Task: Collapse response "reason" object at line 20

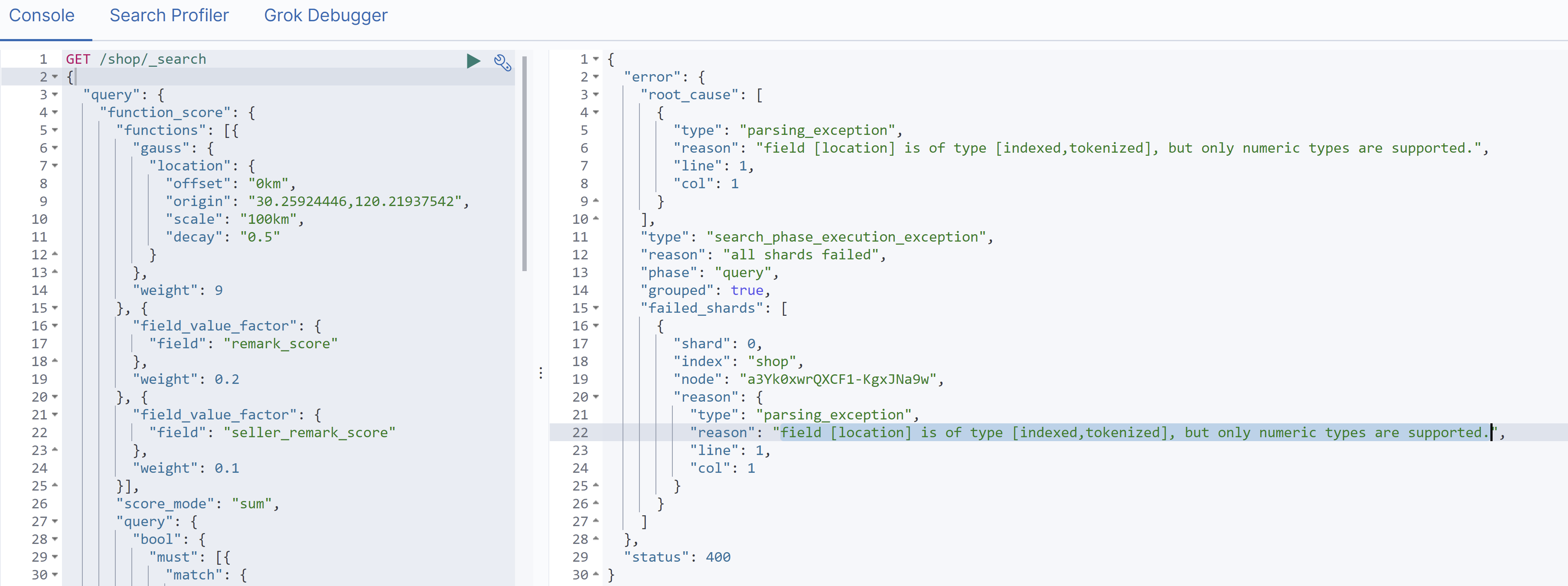Action: [596, 396]
